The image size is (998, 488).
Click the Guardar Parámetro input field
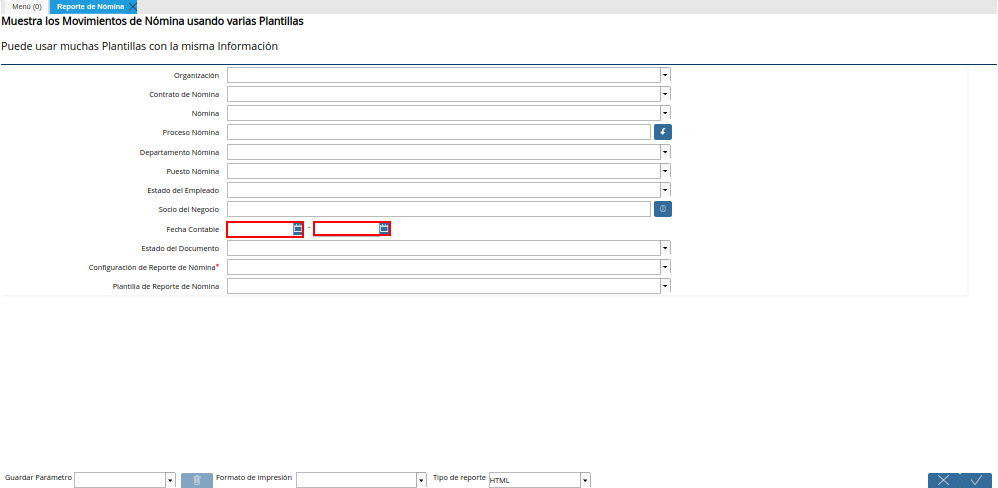(x=120, y=480)
